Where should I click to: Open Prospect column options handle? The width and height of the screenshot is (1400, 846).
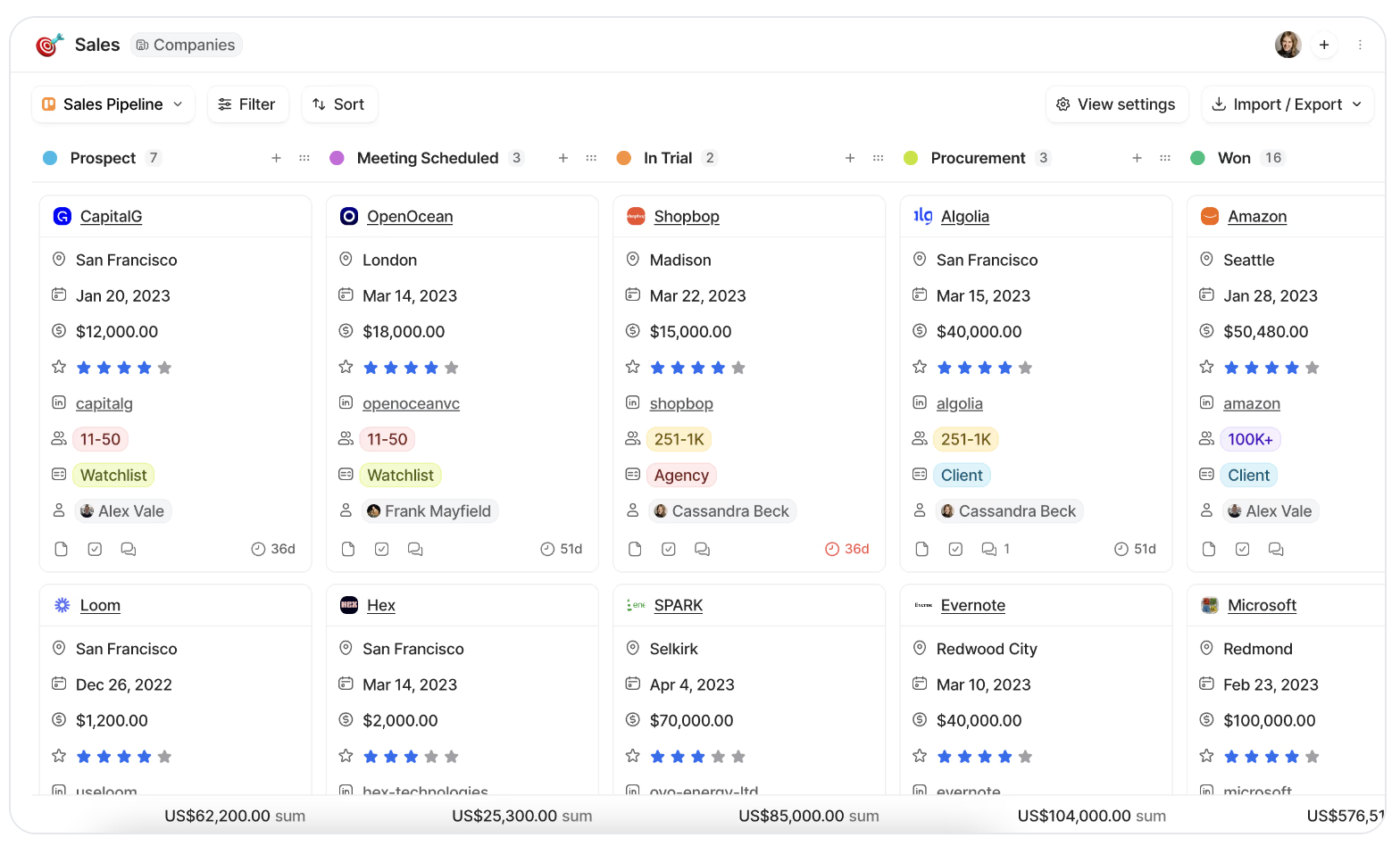point(304,158)
